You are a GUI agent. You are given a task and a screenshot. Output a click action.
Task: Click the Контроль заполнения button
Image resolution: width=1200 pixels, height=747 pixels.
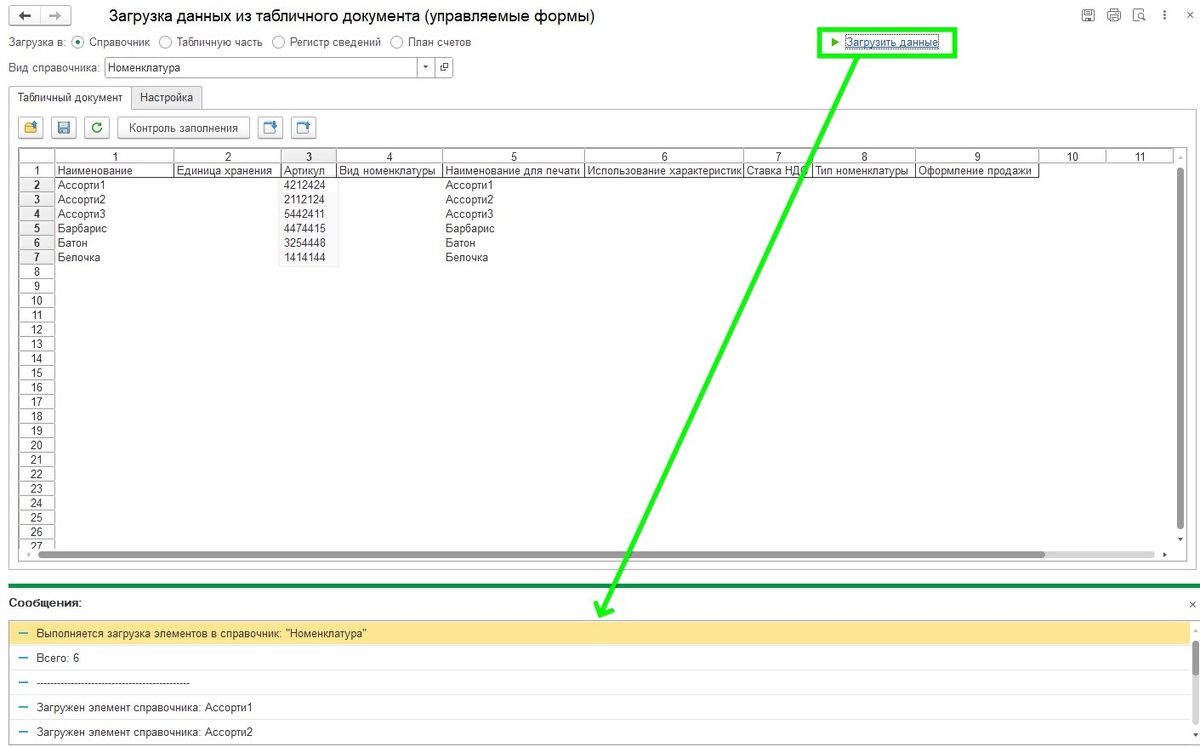pos(184,127)
